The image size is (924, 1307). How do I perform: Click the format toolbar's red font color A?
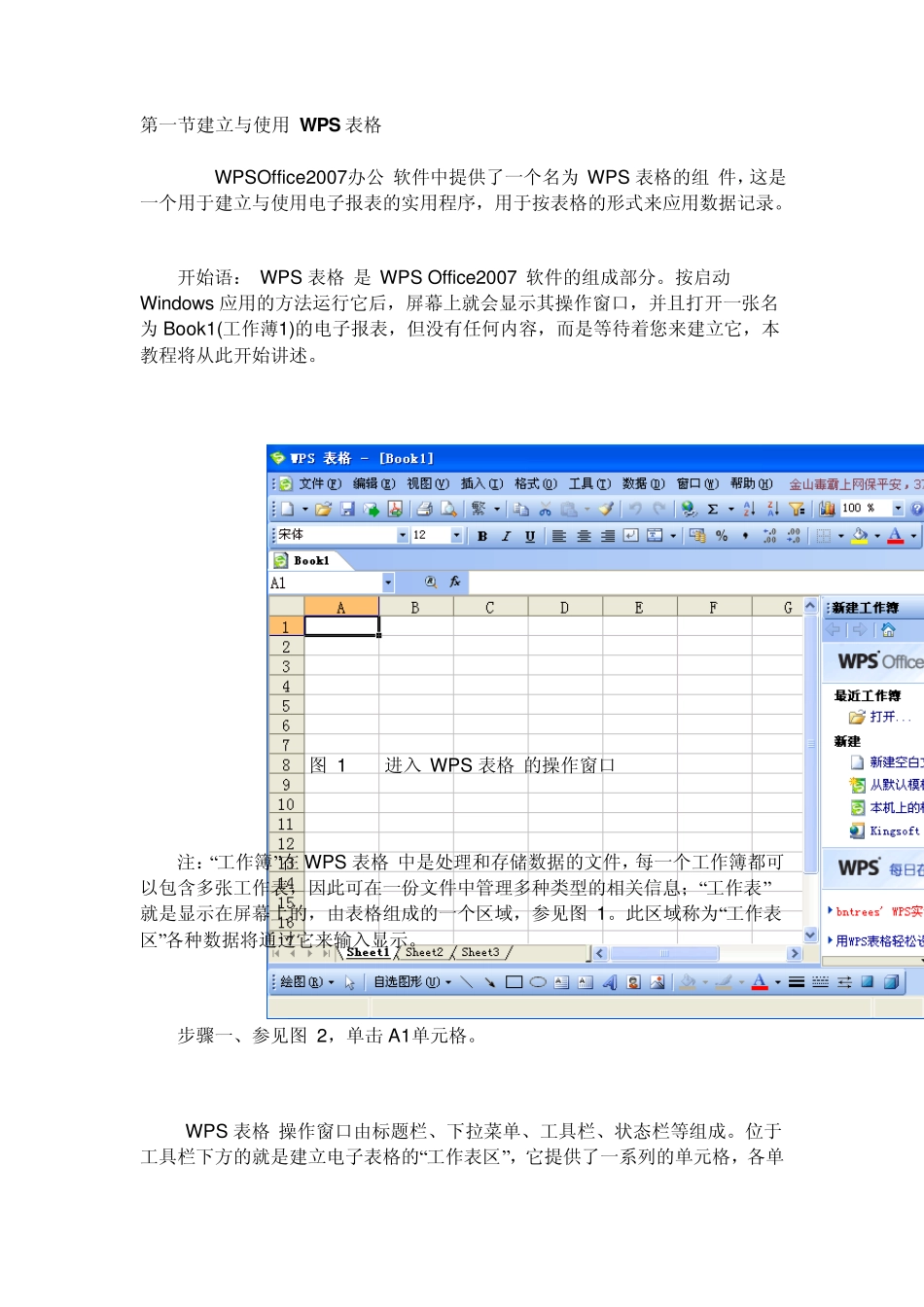point(896,536)
